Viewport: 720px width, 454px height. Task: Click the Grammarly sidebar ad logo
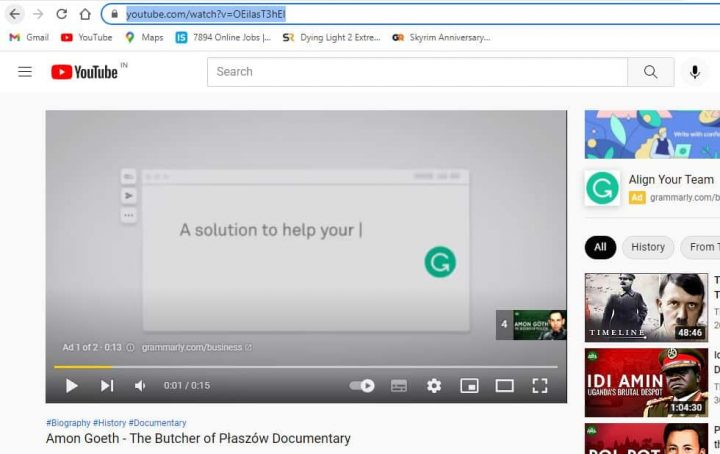pos(602,188)
